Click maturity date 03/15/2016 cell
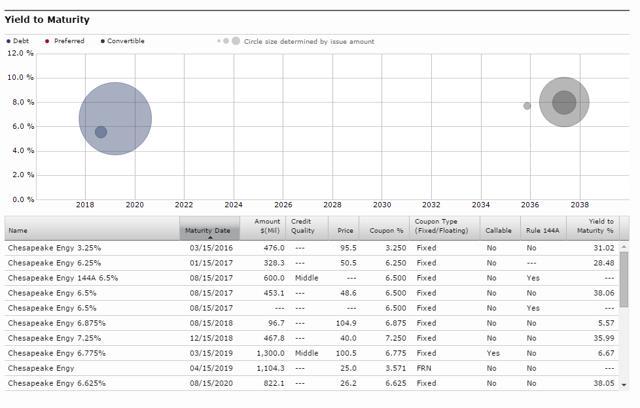The width and height of the screenshot is (640, 408). [211, 248]
